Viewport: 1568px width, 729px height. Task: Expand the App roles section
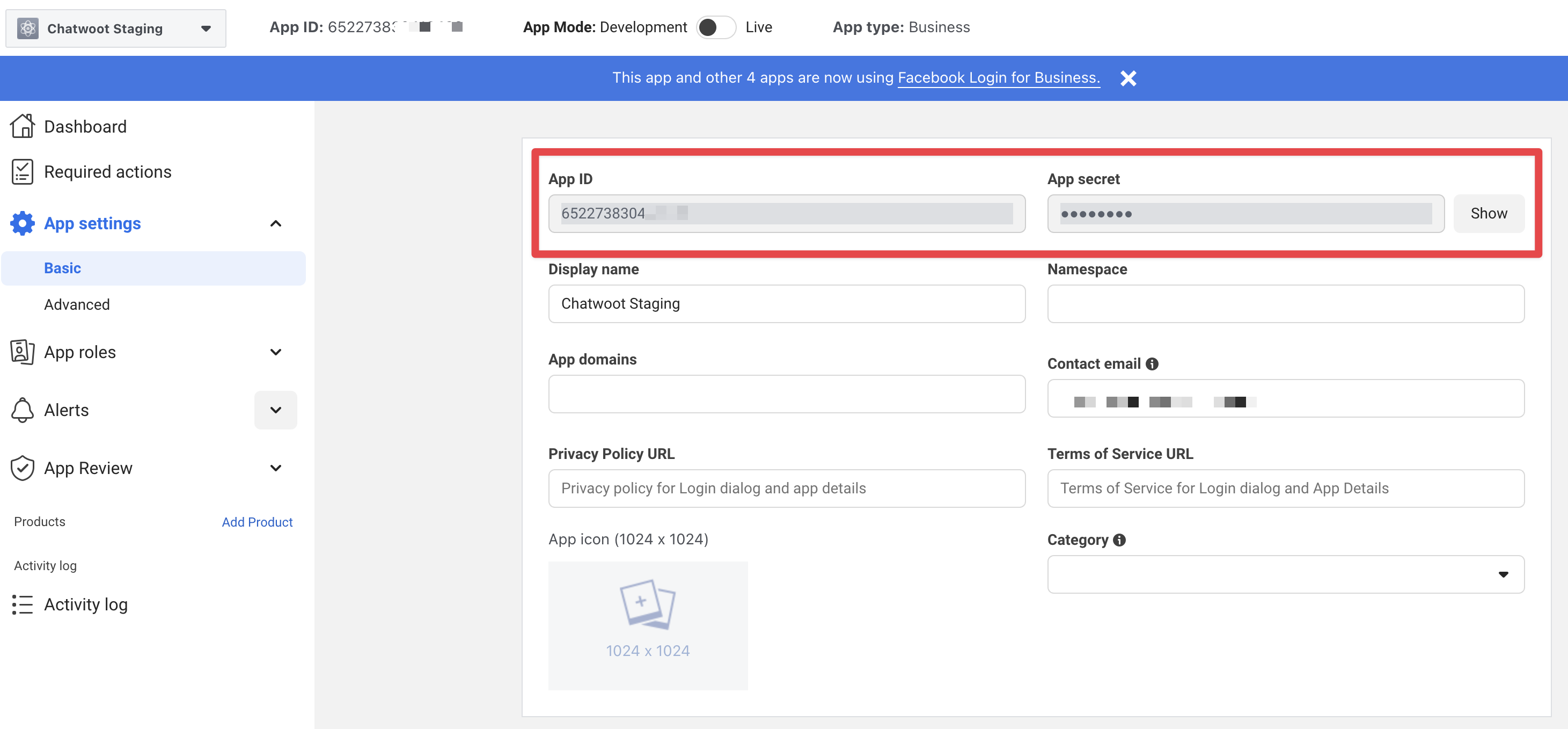[276, 352]
